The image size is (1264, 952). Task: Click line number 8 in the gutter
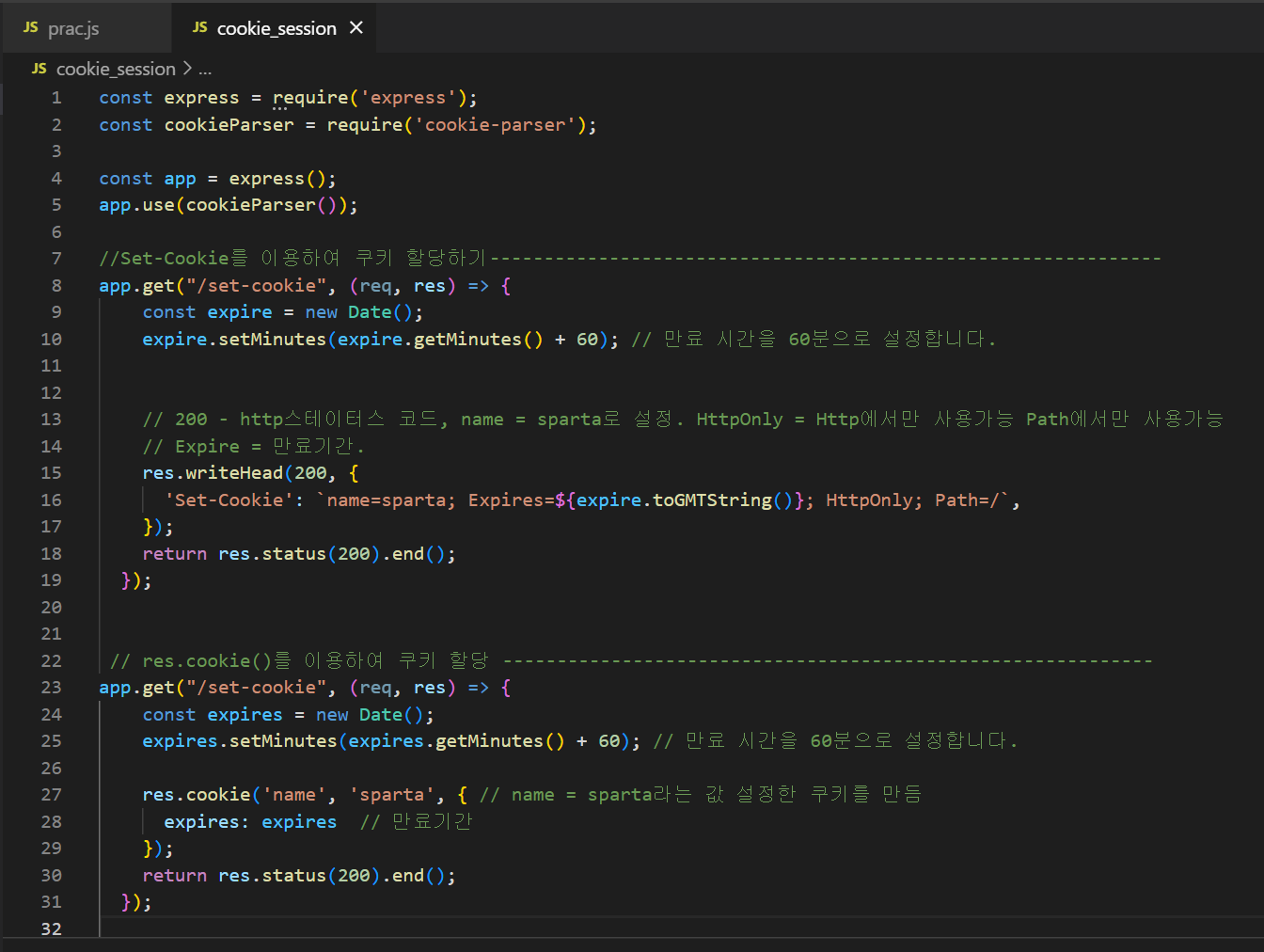pos(56,286)
